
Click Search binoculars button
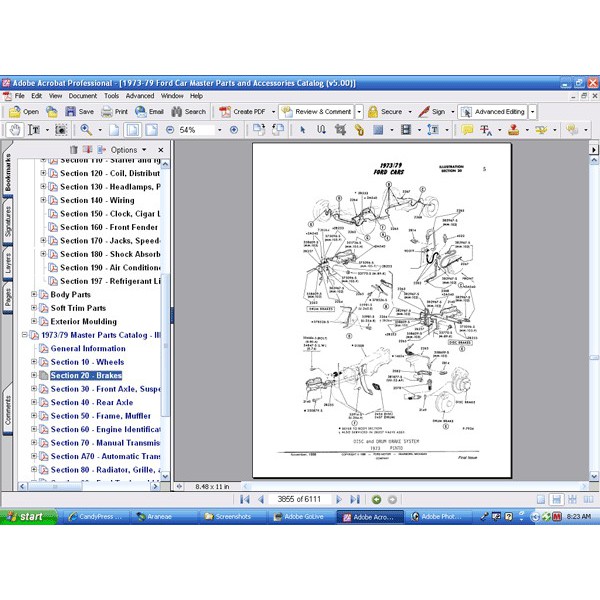click(x=189, y=112)
